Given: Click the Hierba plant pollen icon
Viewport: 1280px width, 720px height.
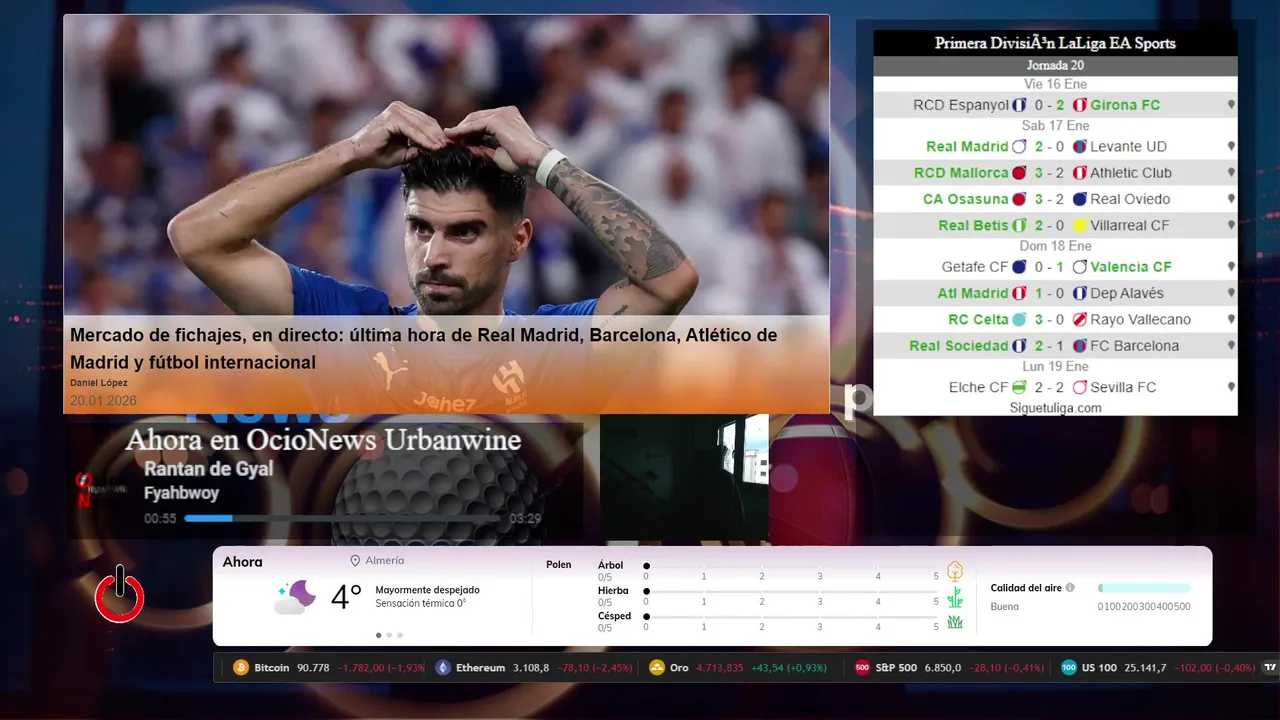Looking at the screenshot, I should (x=955, y=597).
